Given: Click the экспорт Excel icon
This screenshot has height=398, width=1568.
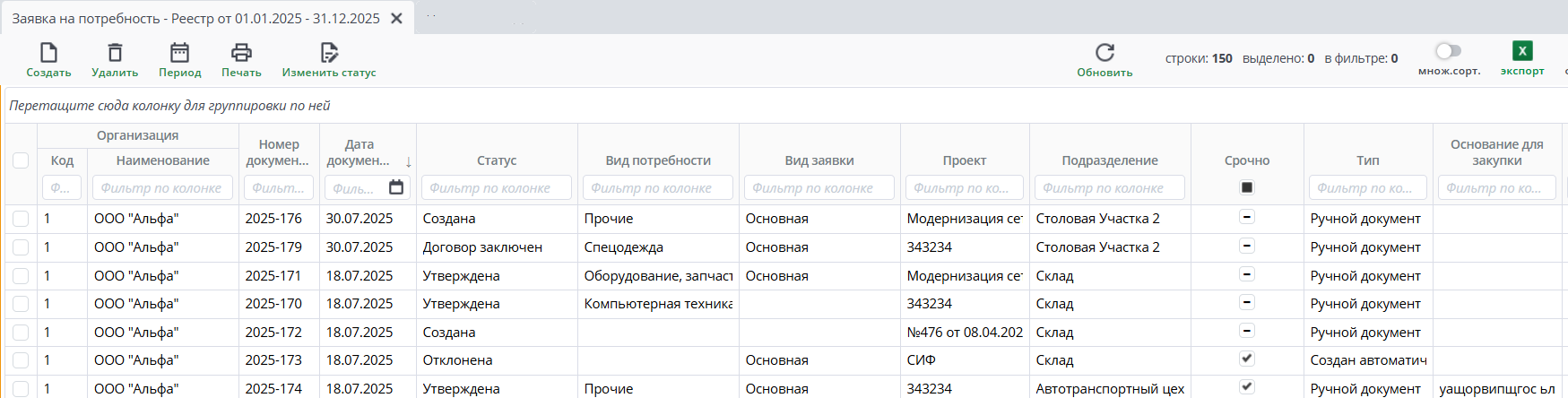Looking at the screenshot, I should (x=1522, y=51).
